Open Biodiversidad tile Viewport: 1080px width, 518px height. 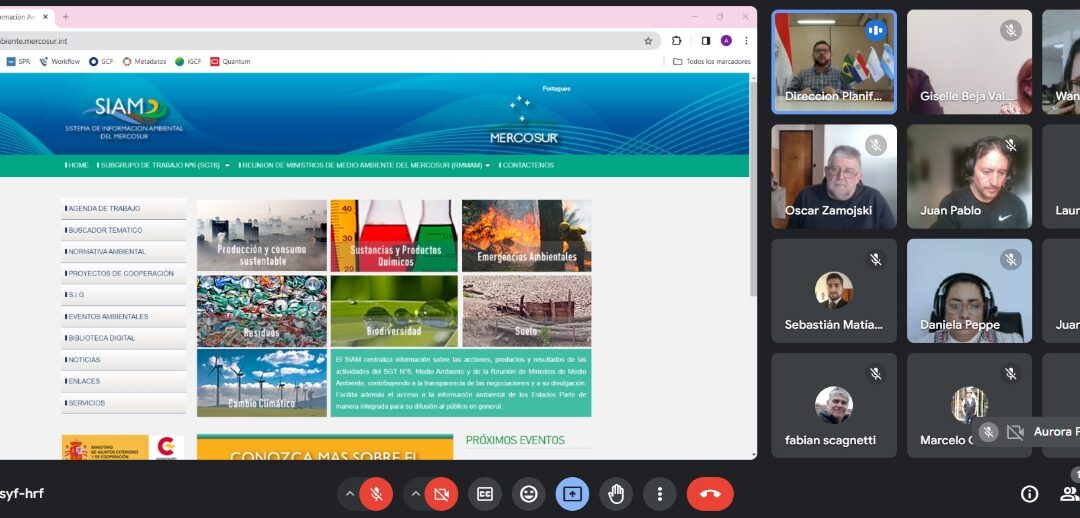point(394,311)
